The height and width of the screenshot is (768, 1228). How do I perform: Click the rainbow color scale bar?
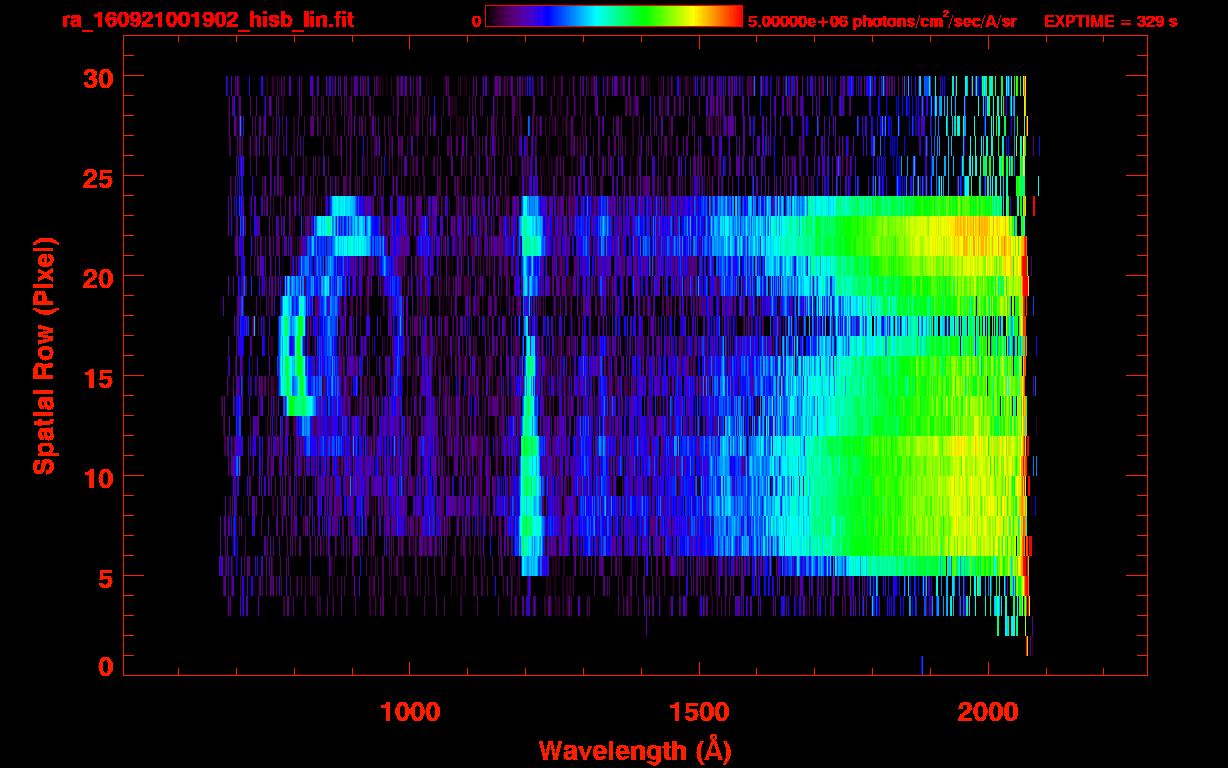click(x=614, y=16)
